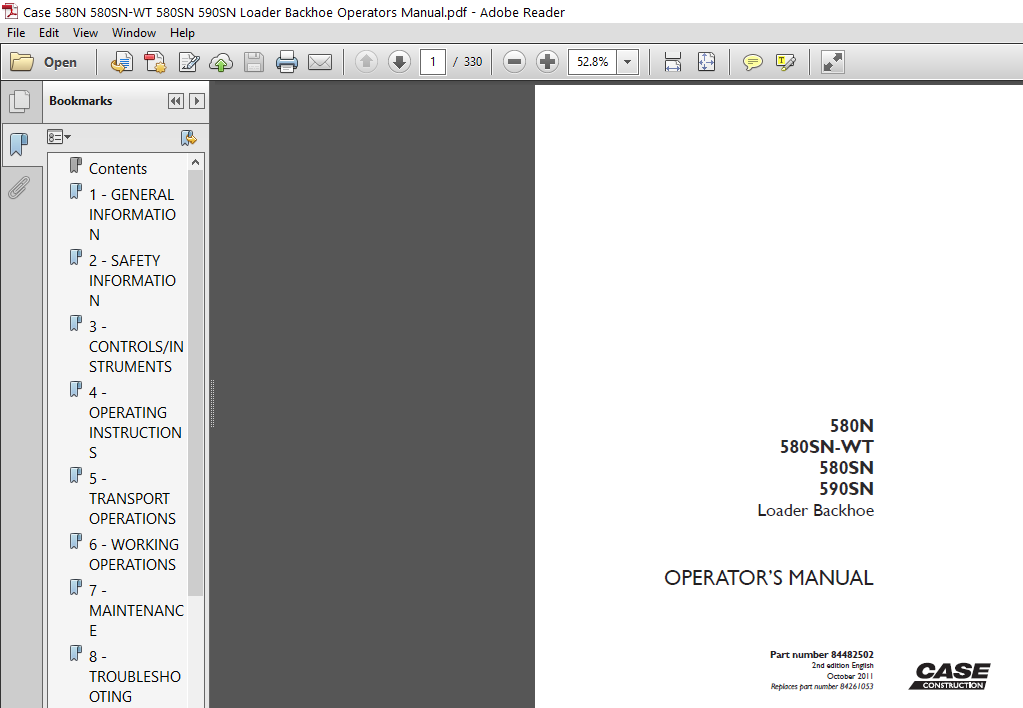Image resolution: width=1023 pixels, height=708 pixels.
Task: Click the 52.8% zoom value field
Action: coord(592,62)
